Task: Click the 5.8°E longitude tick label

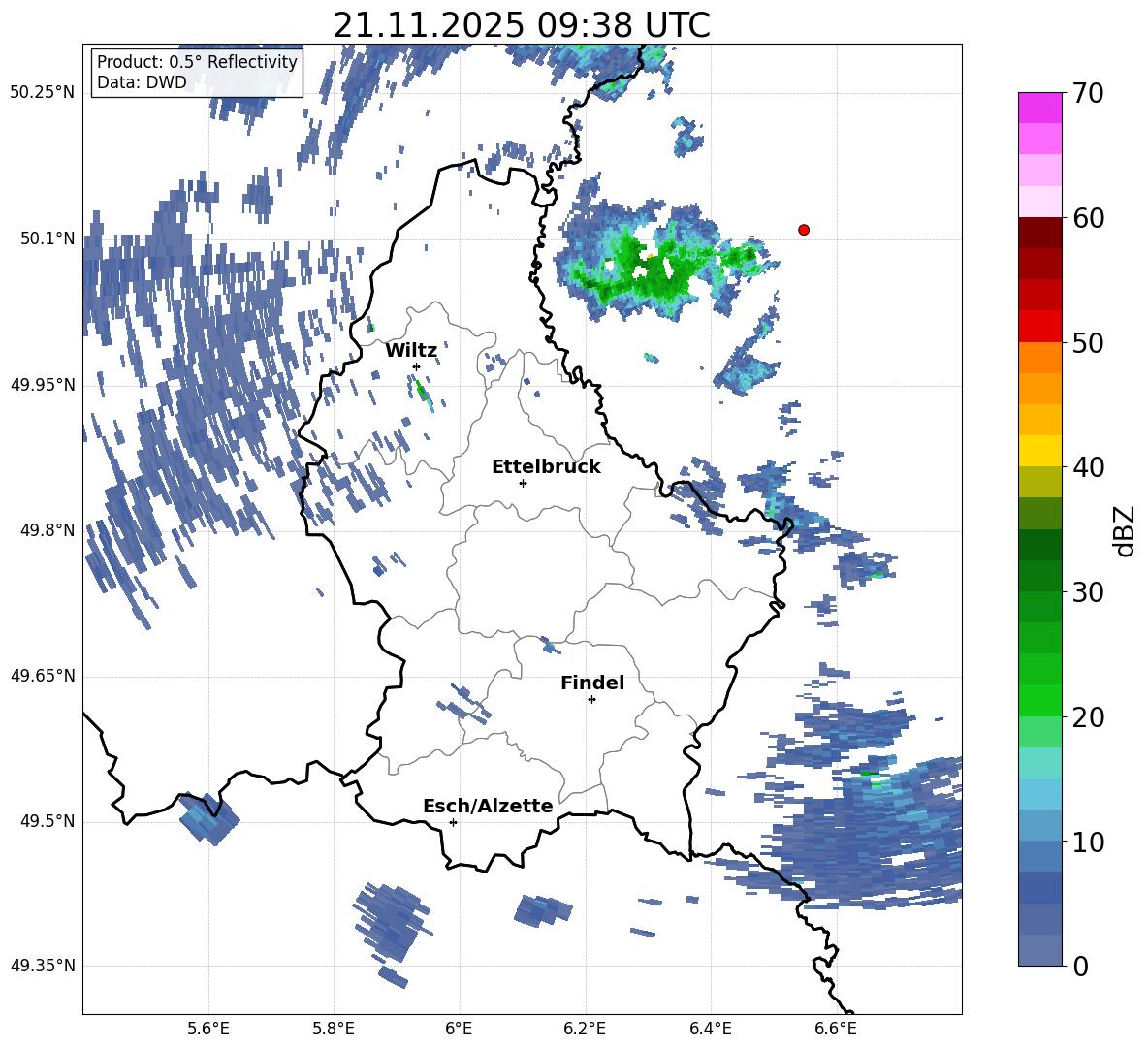Action: [334, 1029]
